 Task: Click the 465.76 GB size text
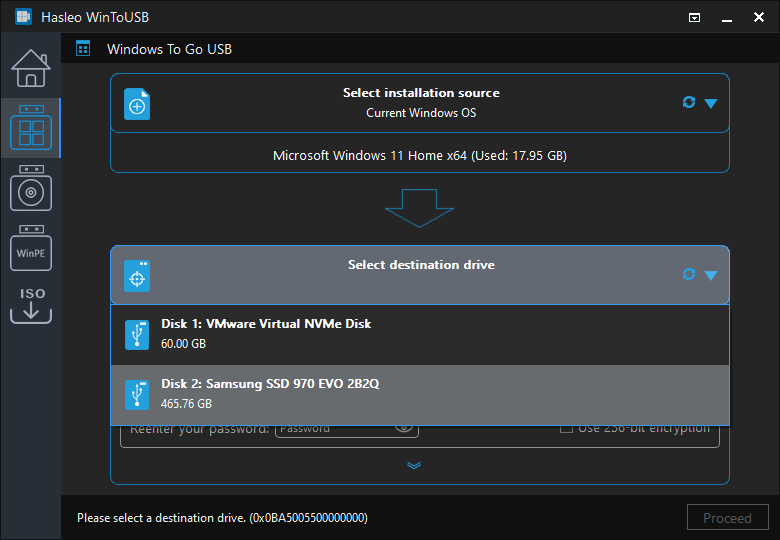(x=186, y=404)
